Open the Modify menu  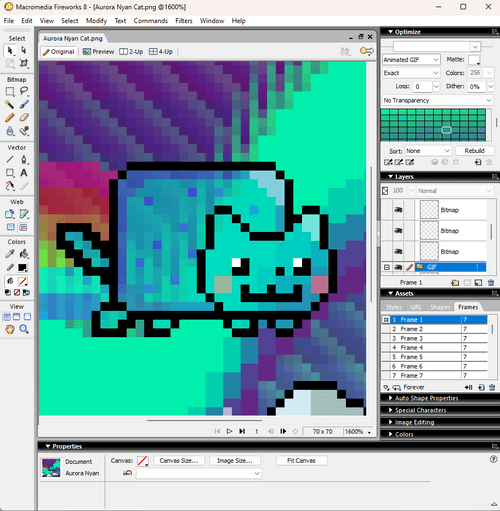96,21
